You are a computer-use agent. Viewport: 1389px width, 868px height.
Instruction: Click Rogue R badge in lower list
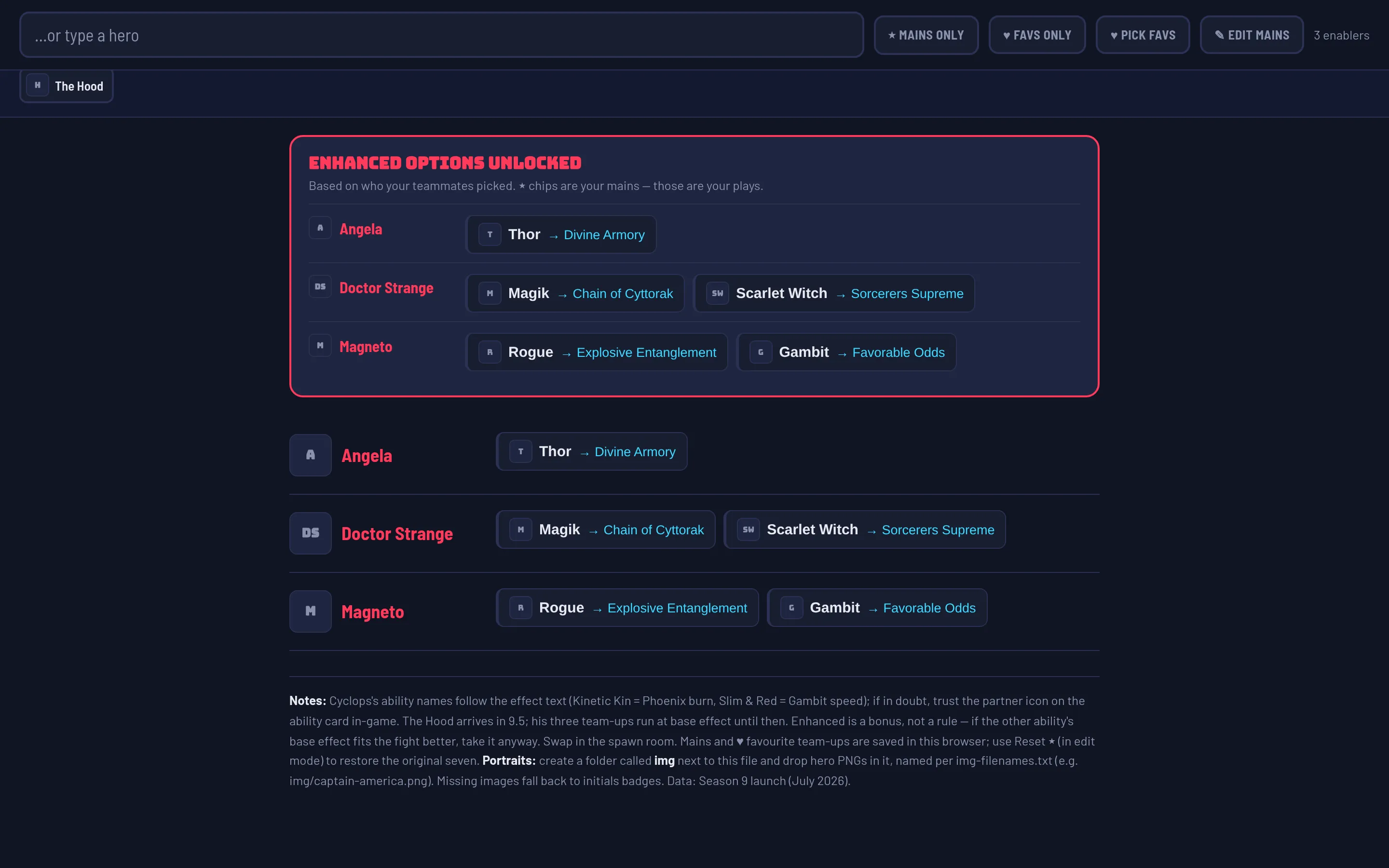point(520,608)
